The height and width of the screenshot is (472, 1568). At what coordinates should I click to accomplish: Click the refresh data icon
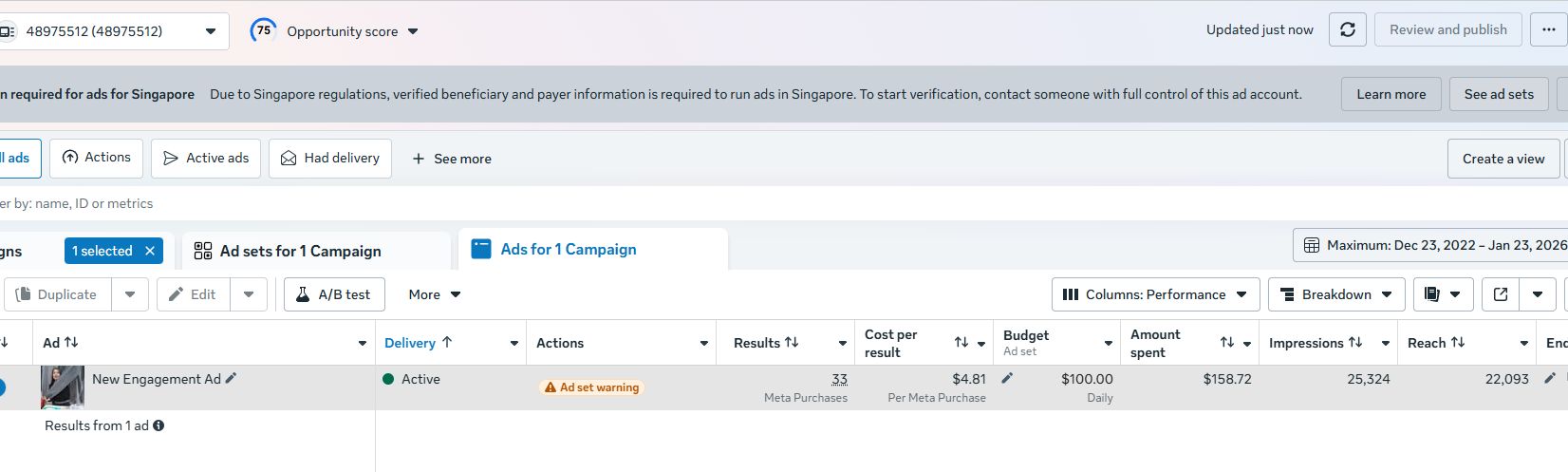pyautogui.click(x=1347, y=30)
